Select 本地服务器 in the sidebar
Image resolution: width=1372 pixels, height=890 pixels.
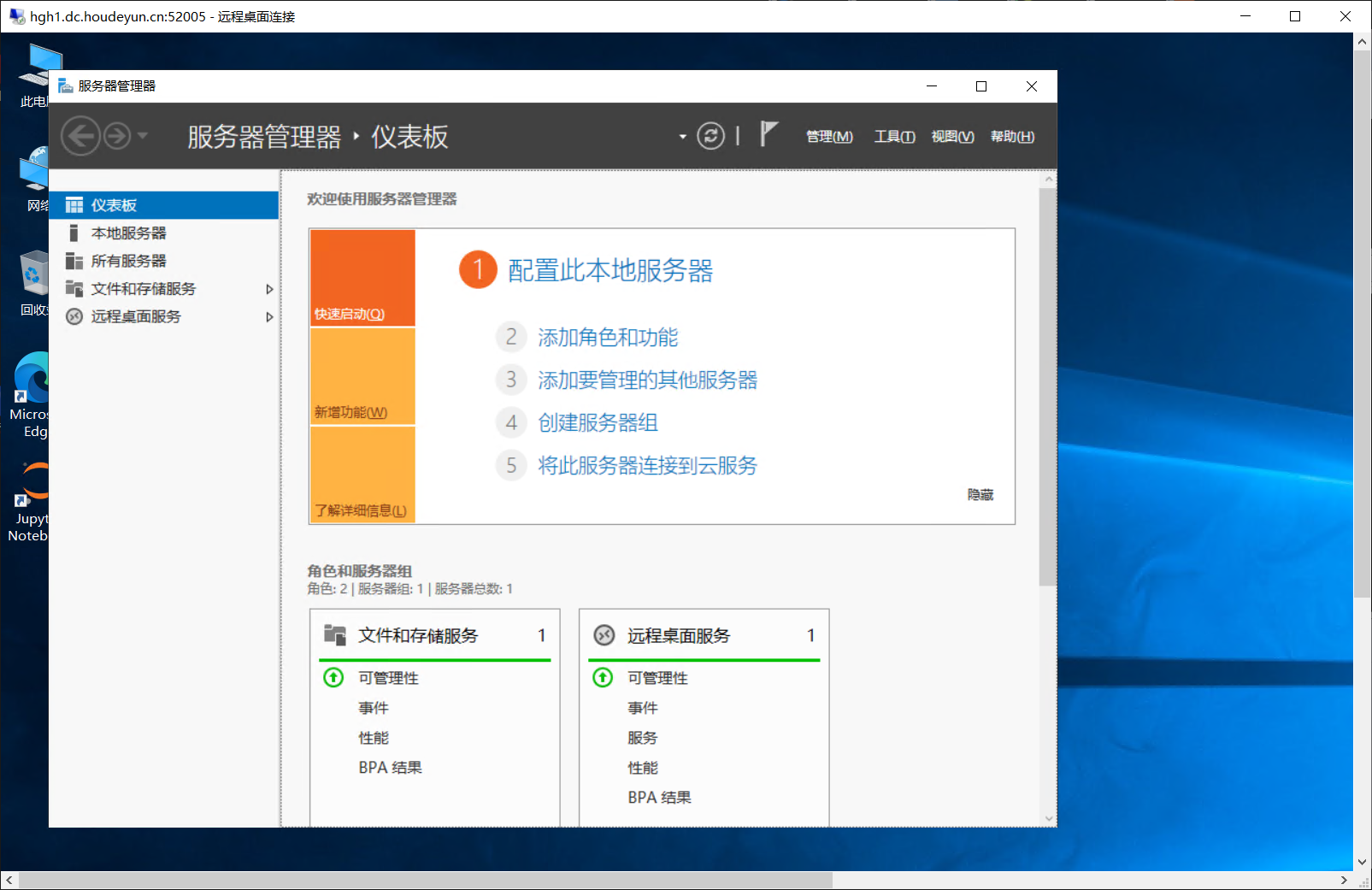click(x=164, y=233)
